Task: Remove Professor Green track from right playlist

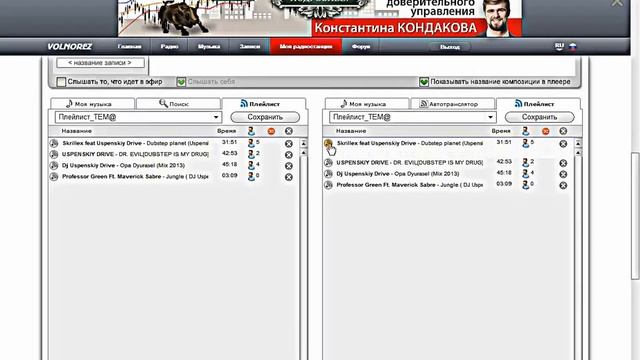Action: pos(563,185)
